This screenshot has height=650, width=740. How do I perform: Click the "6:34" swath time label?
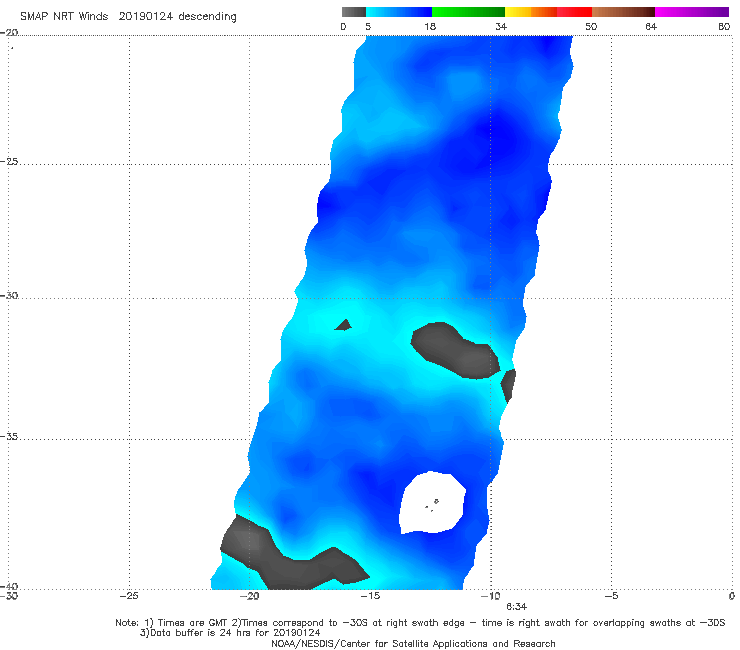517,607
